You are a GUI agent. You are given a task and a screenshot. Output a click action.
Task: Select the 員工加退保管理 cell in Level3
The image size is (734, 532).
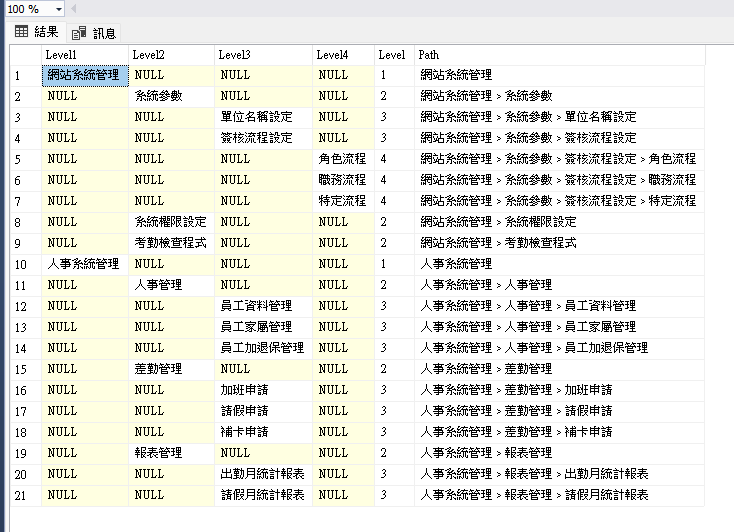click(264, 348)
